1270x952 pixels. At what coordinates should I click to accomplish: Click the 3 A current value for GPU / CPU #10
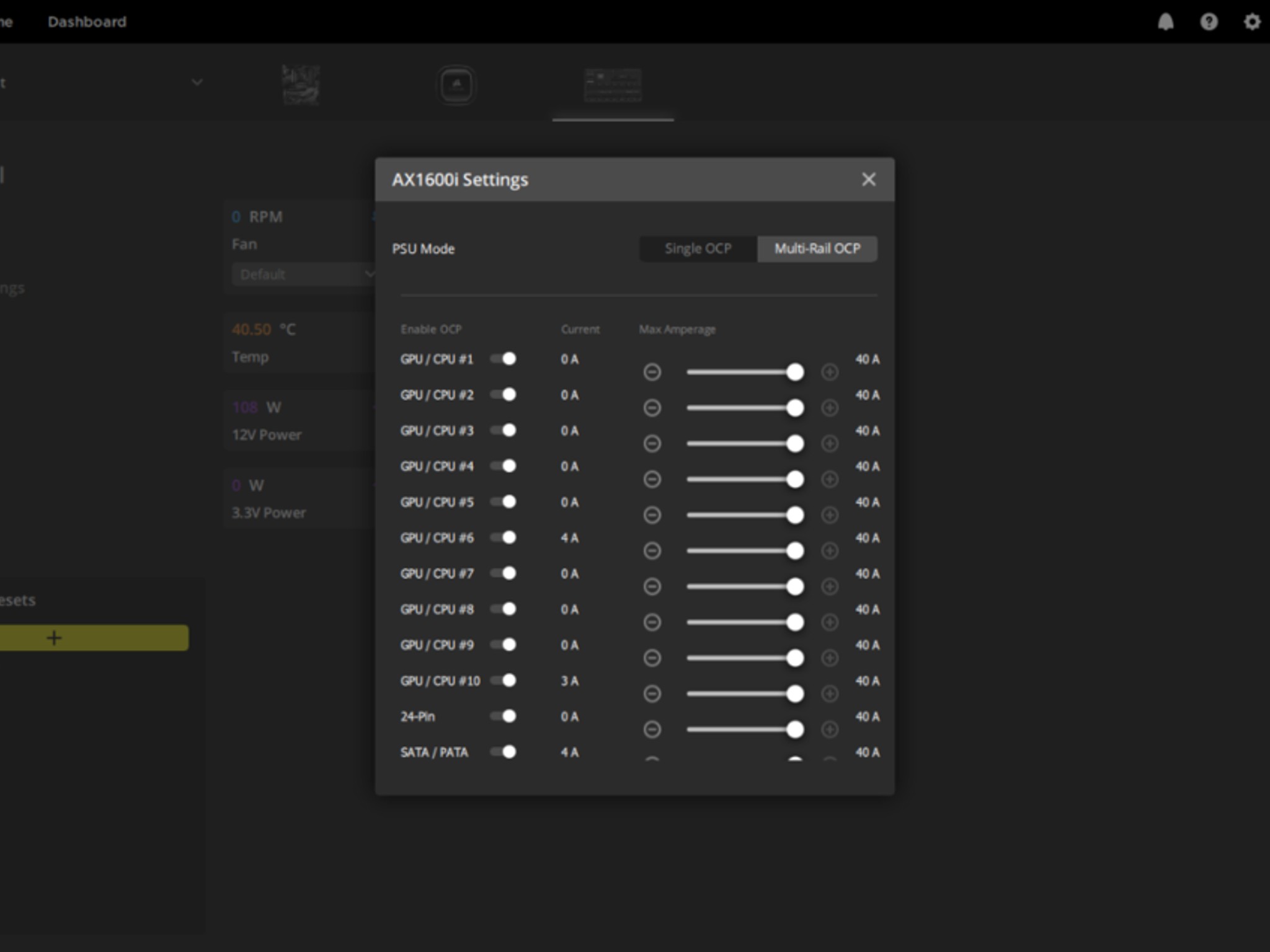coord(569,681)
